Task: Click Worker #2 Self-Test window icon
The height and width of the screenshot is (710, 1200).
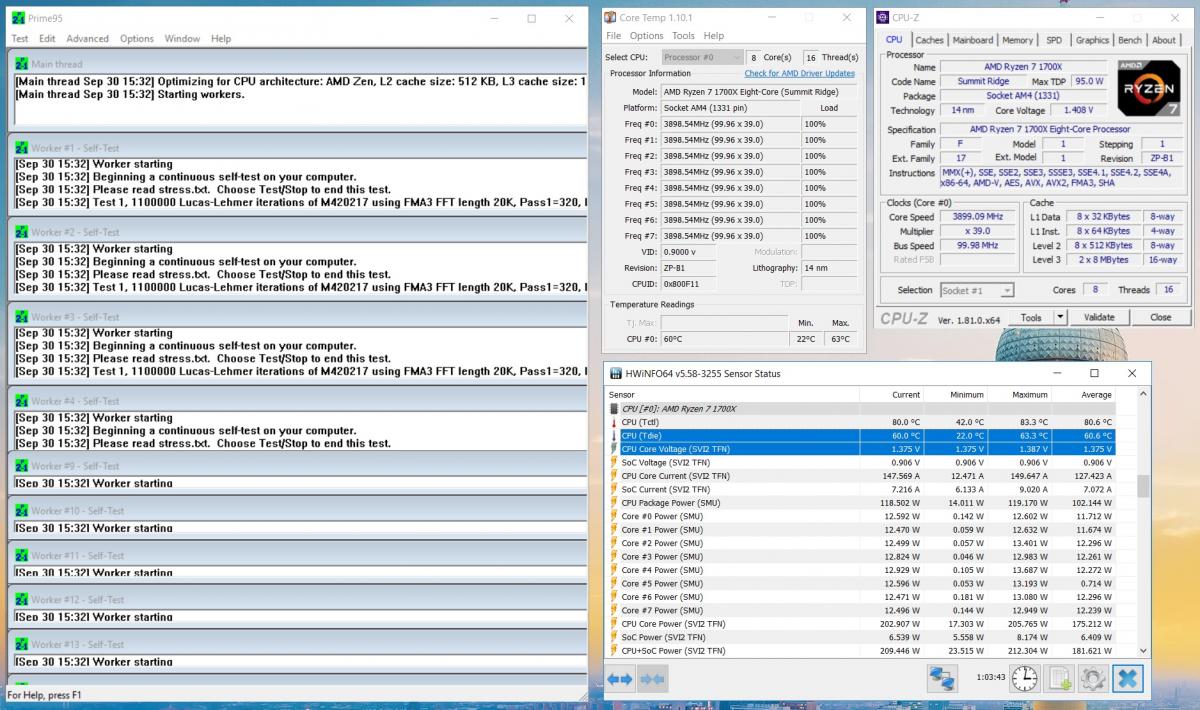Action: (x=22, y=232)
